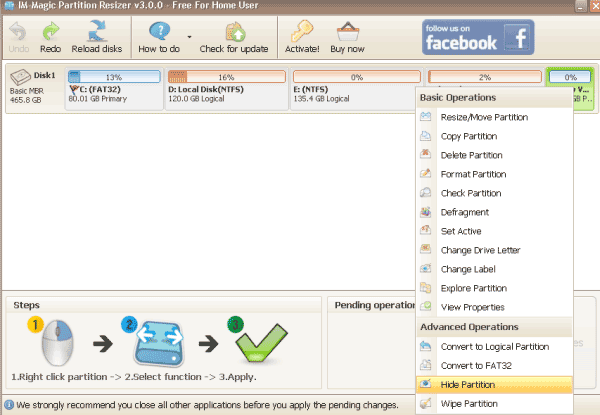Click the 0% usage bar of E:
The image size is (600, 415).
357,77
